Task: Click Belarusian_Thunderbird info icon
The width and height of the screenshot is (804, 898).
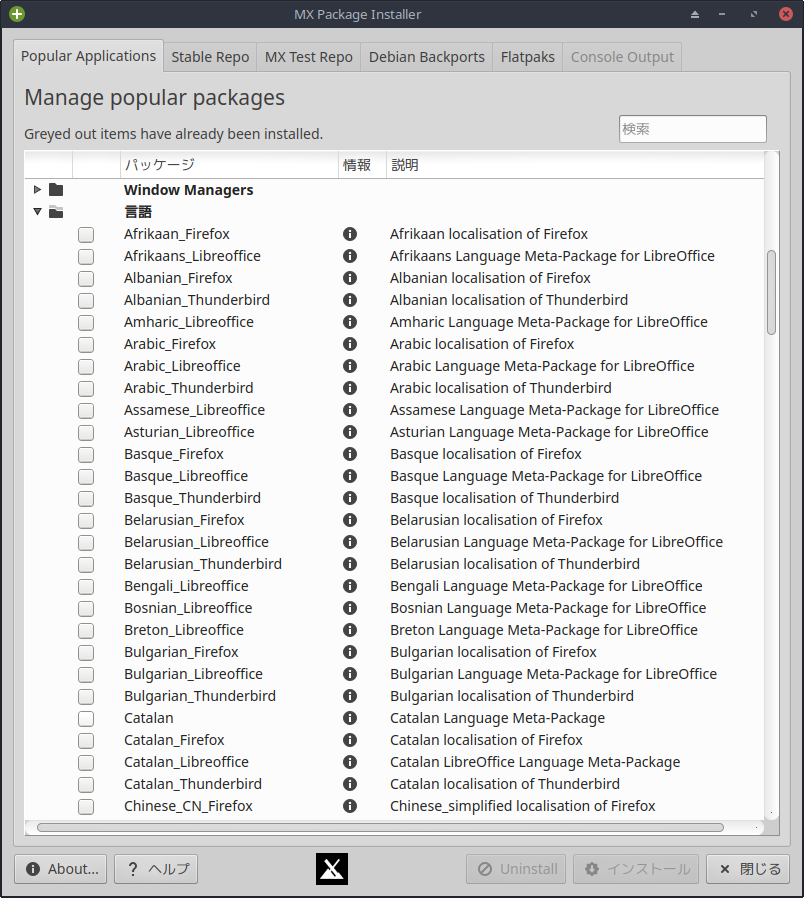Action: coord(350,564)
